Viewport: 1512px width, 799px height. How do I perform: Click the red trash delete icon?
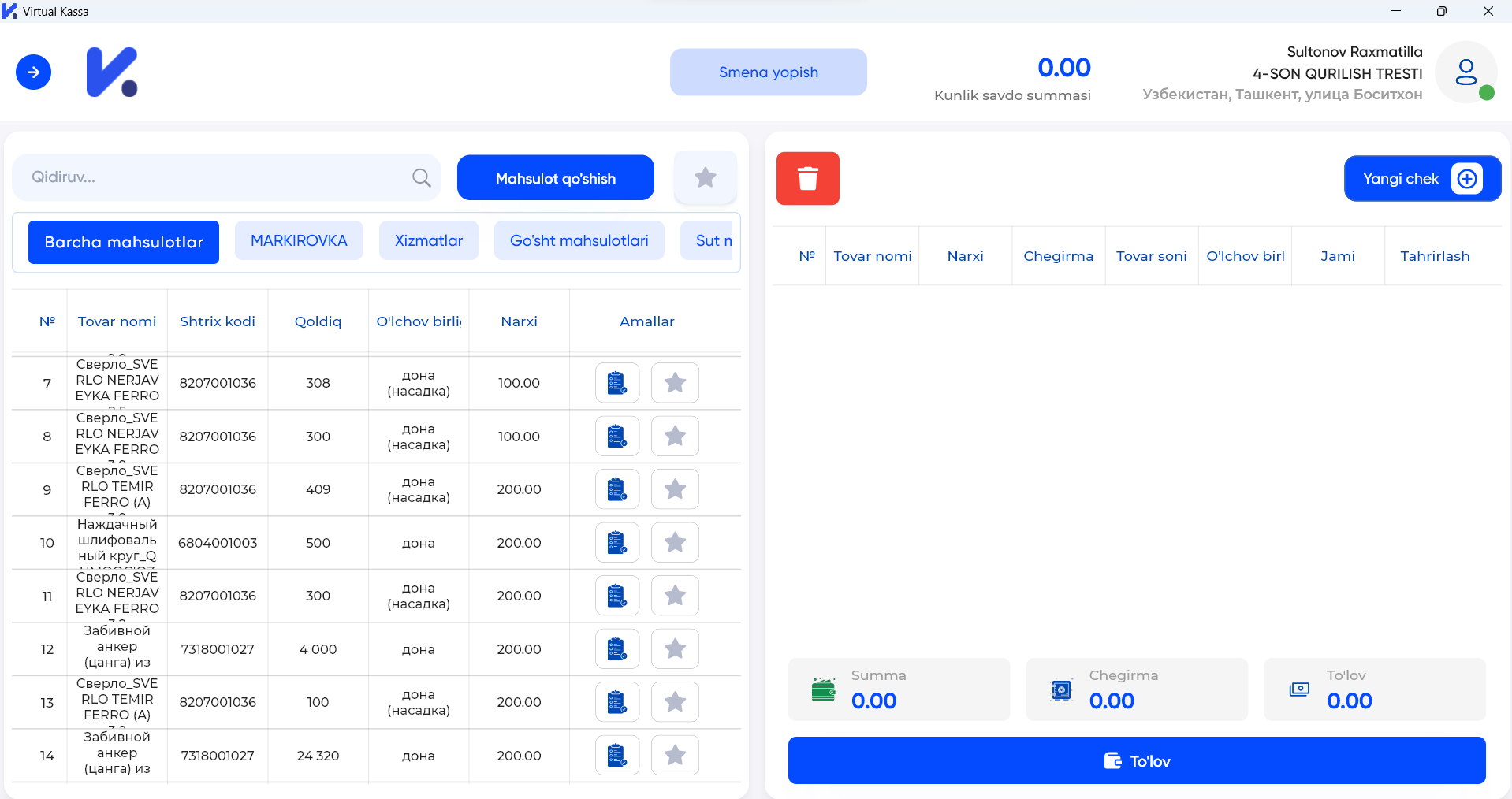click(x=807, y=178)
